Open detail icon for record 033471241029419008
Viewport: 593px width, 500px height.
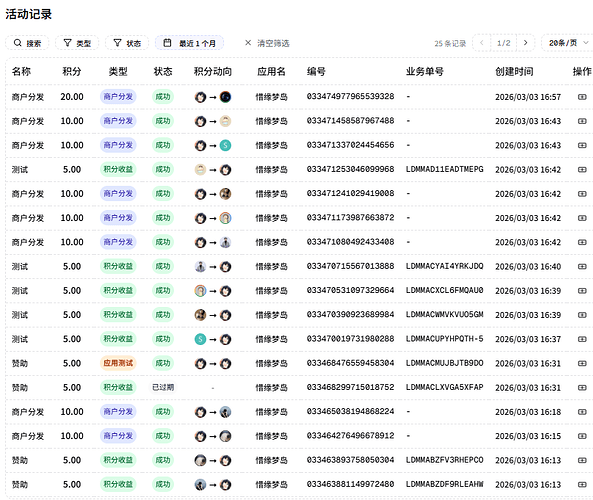pyautogui.click(x=582, y=194)
